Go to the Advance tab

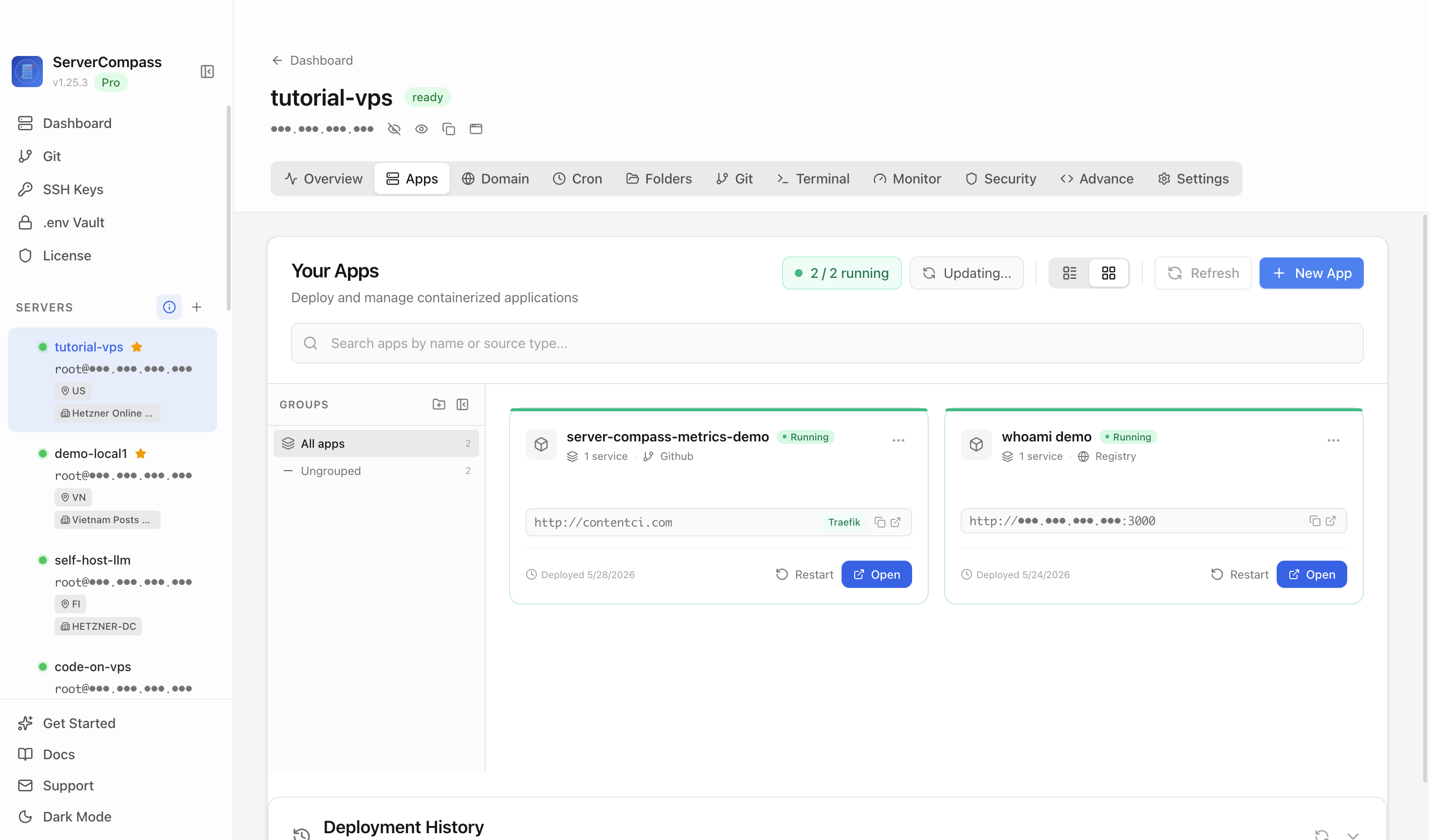coord(1097,179)
